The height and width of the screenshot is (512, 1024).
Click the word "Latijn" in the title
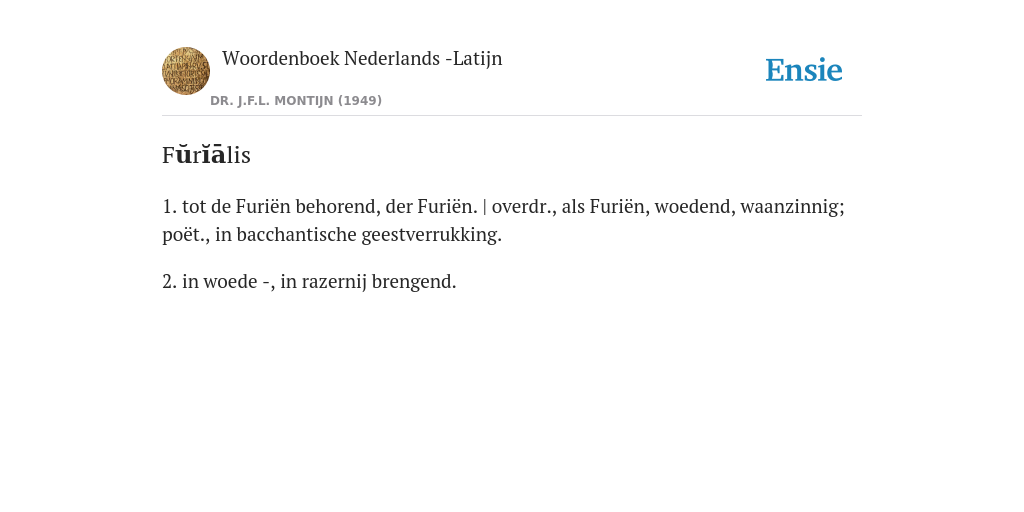[477, 58]
